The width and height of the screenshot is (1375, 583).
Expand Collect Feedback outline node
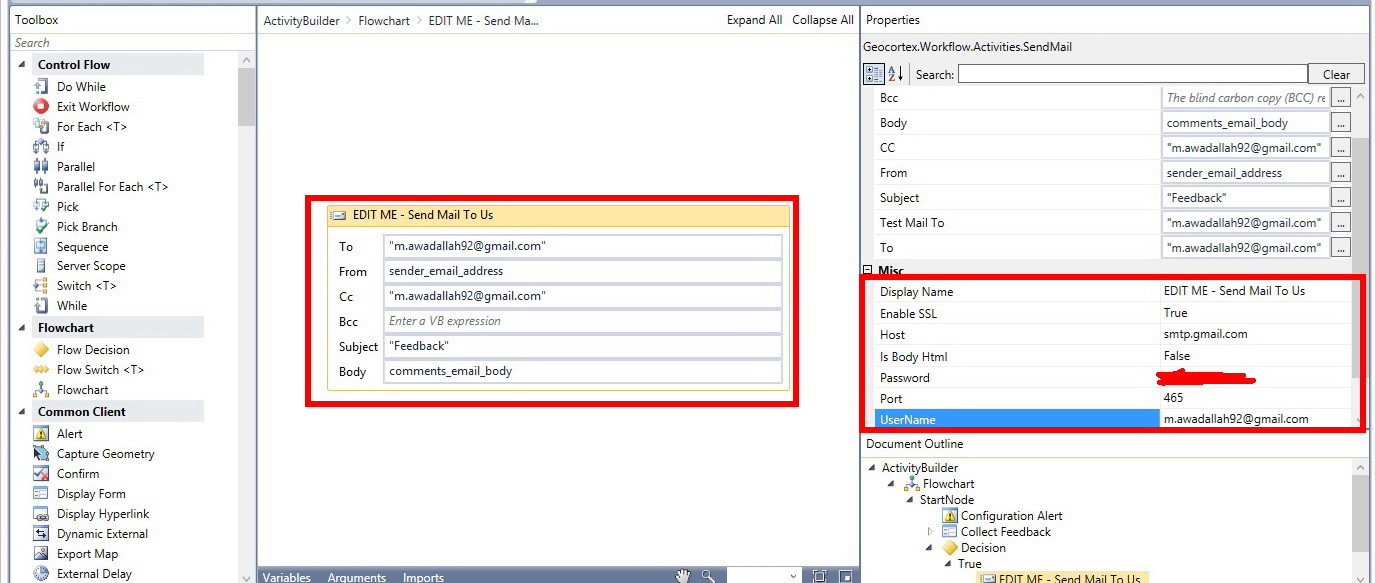931,532
